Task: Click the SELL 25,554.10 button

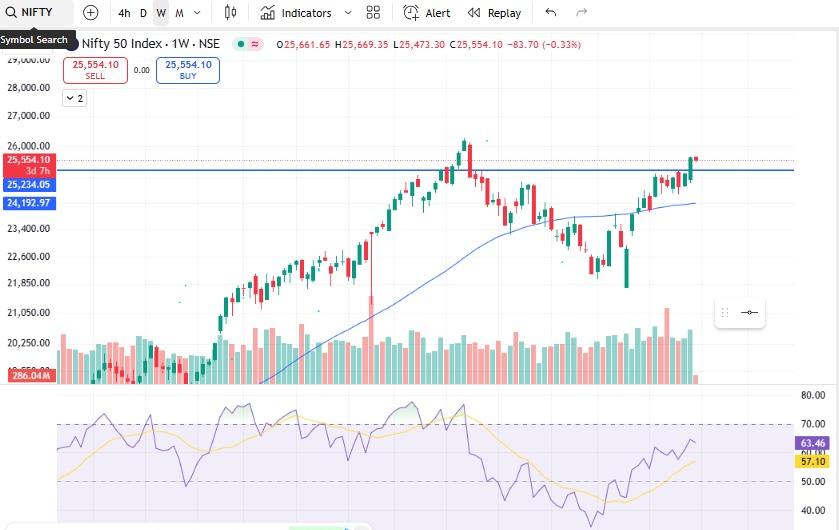Action: point(95,70)
